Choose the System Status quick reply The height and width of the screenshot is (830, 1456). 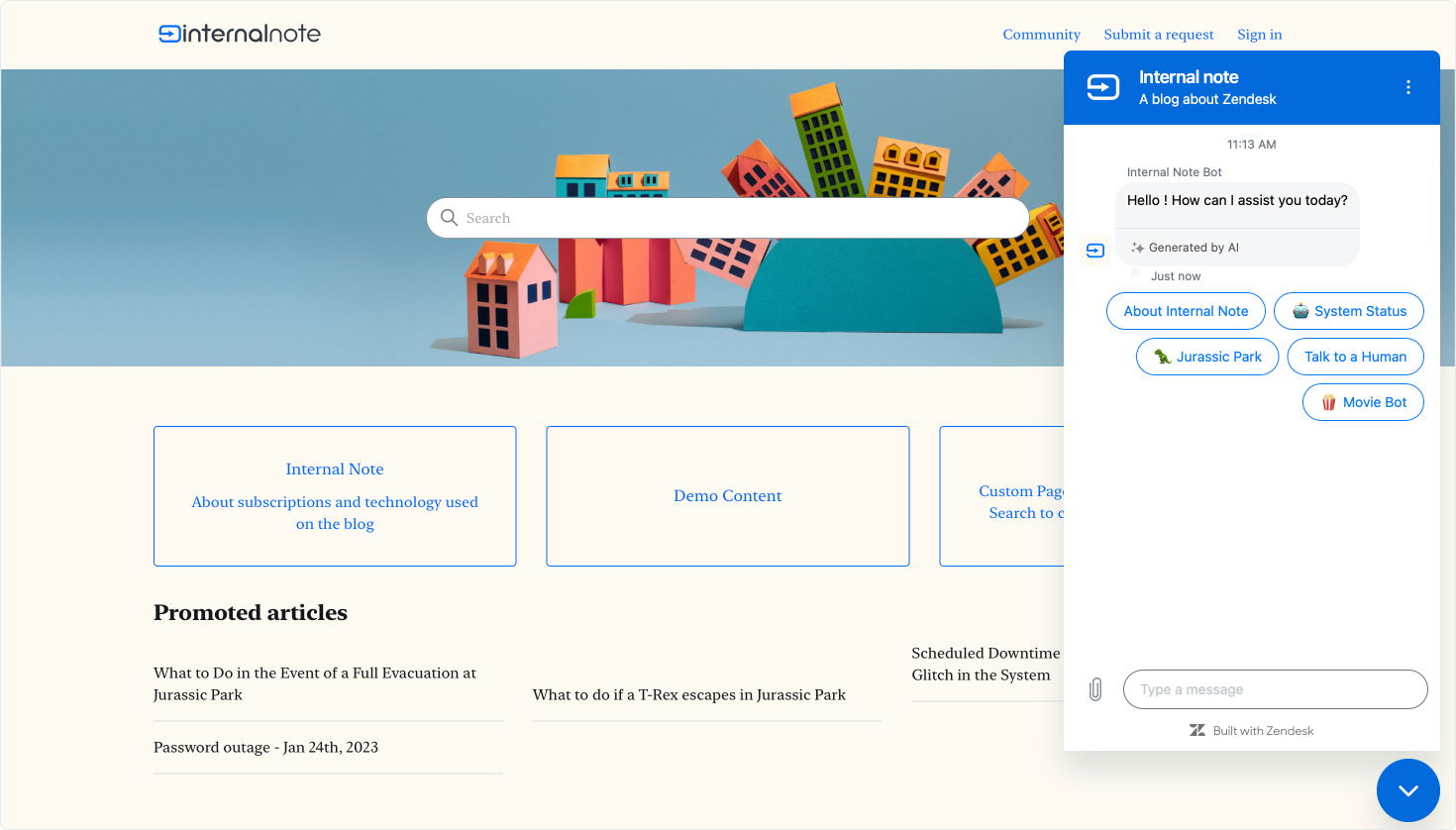[x=1349, y=311]
